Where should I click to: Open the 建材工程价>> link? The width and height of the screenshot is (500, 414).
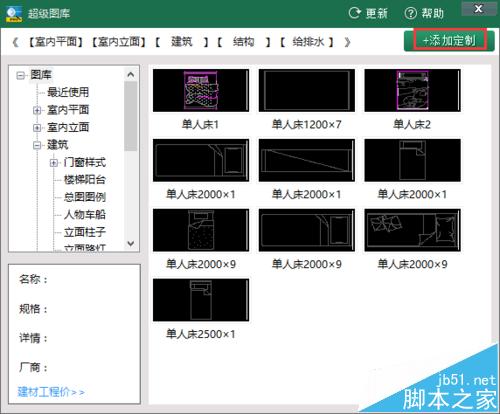(x=51, y=392)
